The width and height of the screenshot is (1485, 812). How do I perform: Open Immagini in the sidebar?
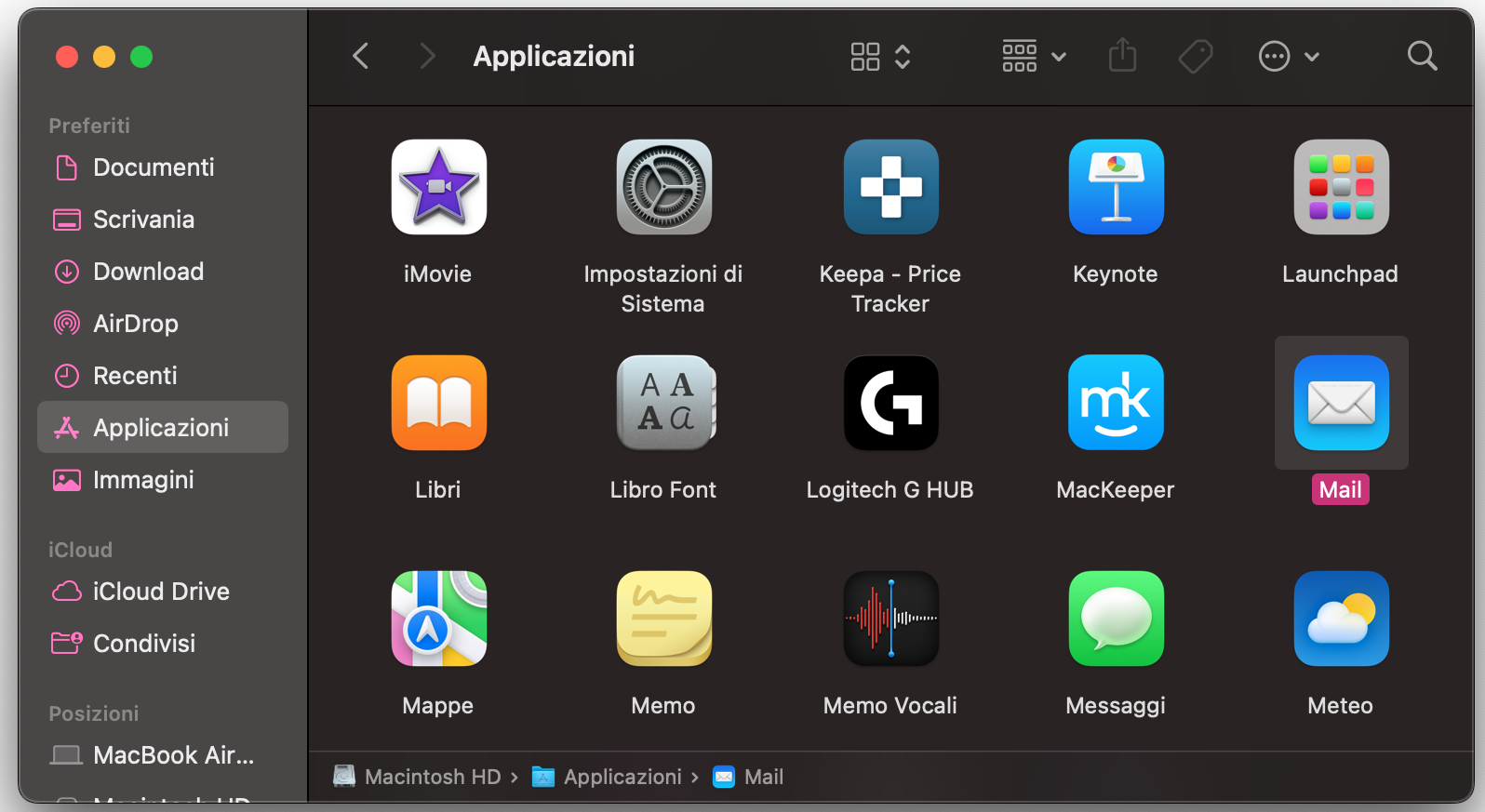pos(163,480)
